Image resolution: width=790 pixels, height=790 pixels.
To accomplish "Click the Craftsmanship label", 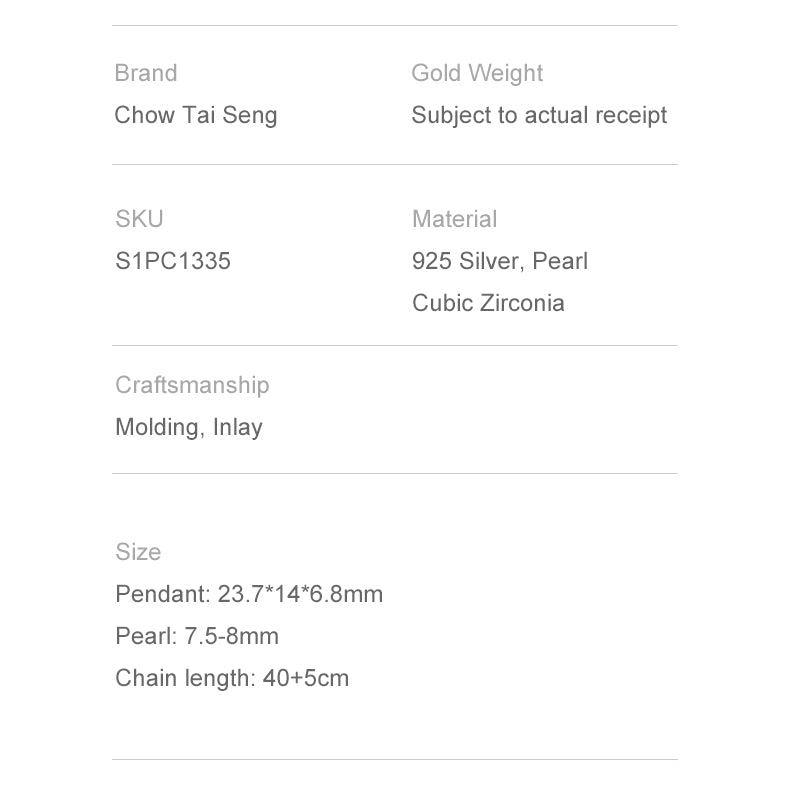I will (192, 385).
